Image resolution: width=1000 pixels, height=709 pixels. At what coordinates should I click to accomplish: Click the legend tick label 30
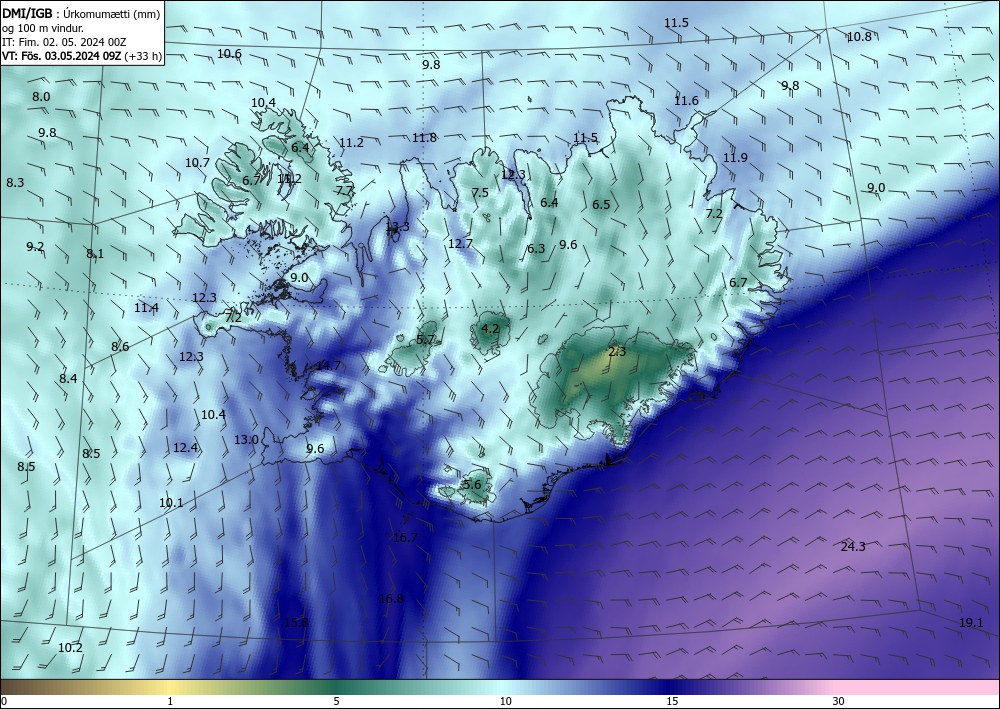click(839, 702)
